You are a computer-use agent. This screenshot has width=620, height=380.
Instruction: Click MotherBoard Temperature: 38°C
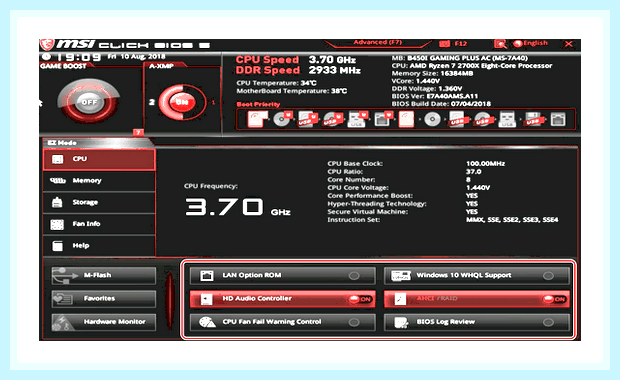pyautogui.click(x=292, y=91)
